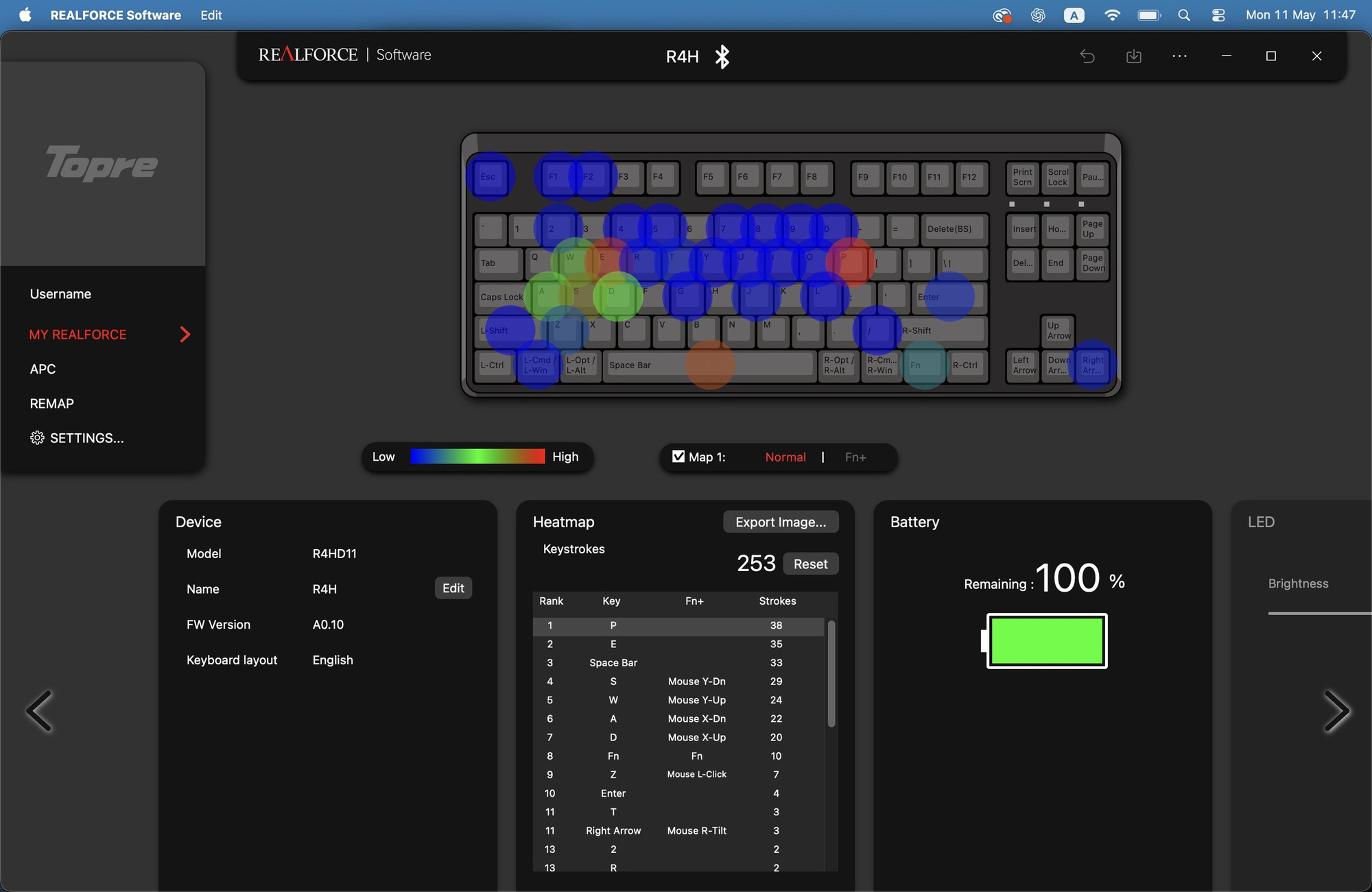
Task: Click the Esc key on the keyboard
Action: [490, 177]
